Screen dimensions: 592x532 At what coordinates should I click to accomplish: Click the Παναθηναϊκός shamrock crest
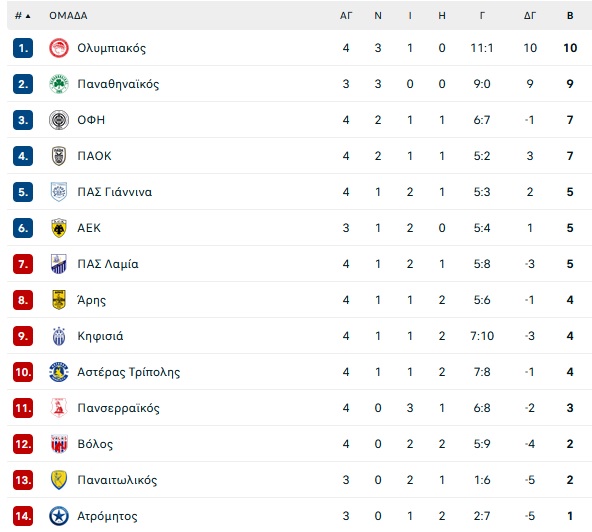coord(59,84)
